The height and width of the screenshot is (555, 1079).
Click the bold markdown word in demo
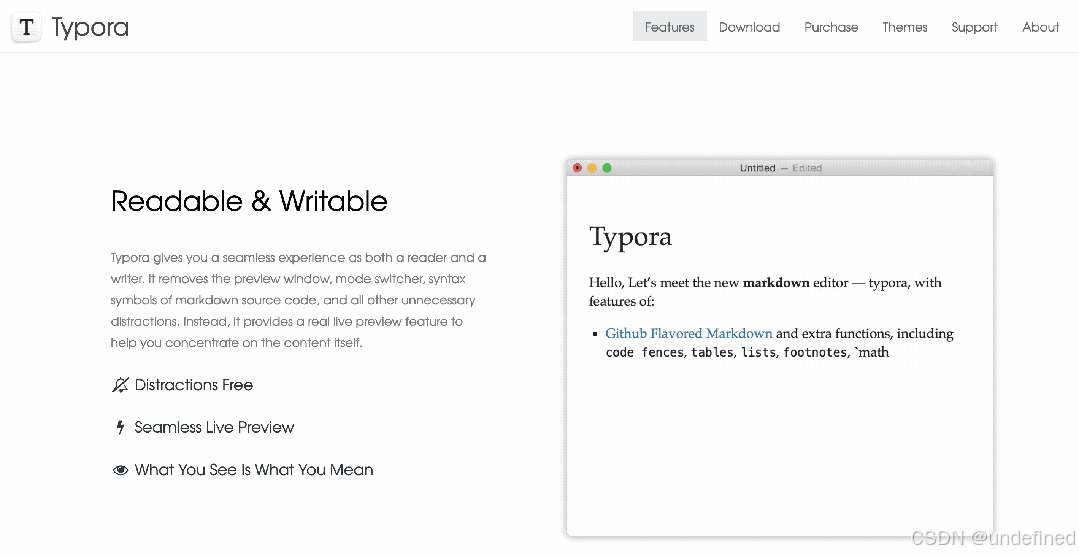pyautogui.click(x=776, y=283)
